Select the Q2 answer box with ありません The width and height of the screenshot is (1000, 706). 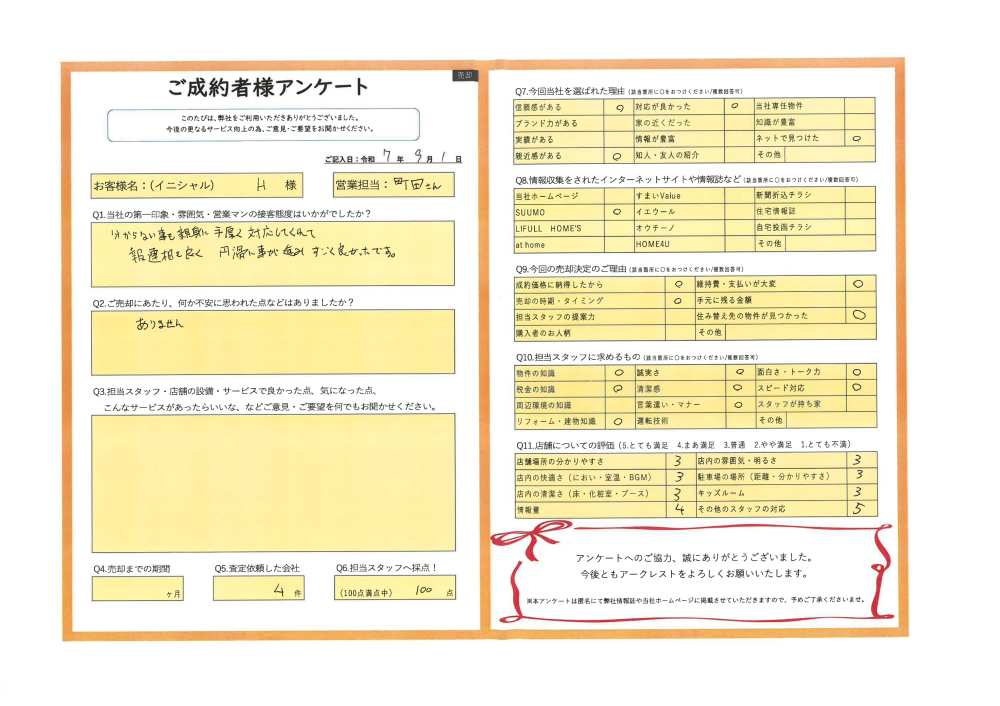272,341
